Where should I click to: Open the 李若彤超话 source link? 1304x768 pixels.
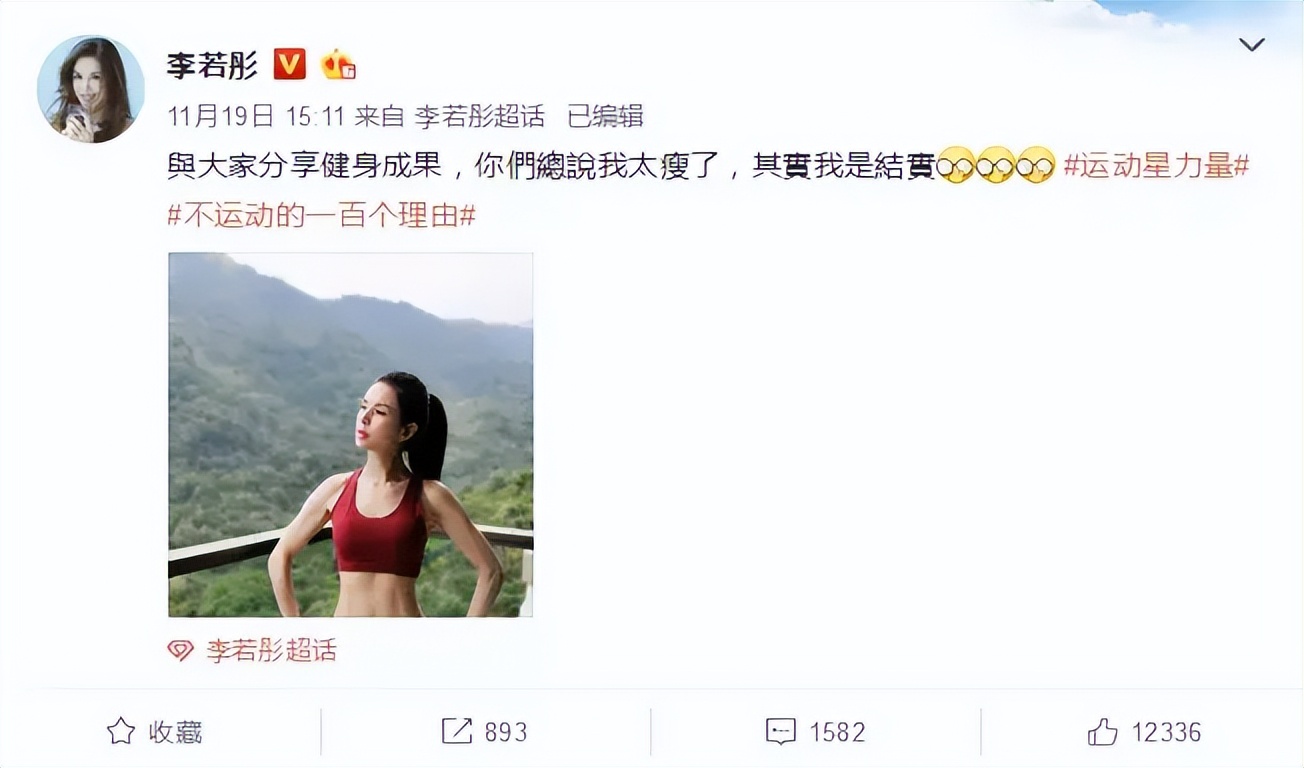coord(480,116)
